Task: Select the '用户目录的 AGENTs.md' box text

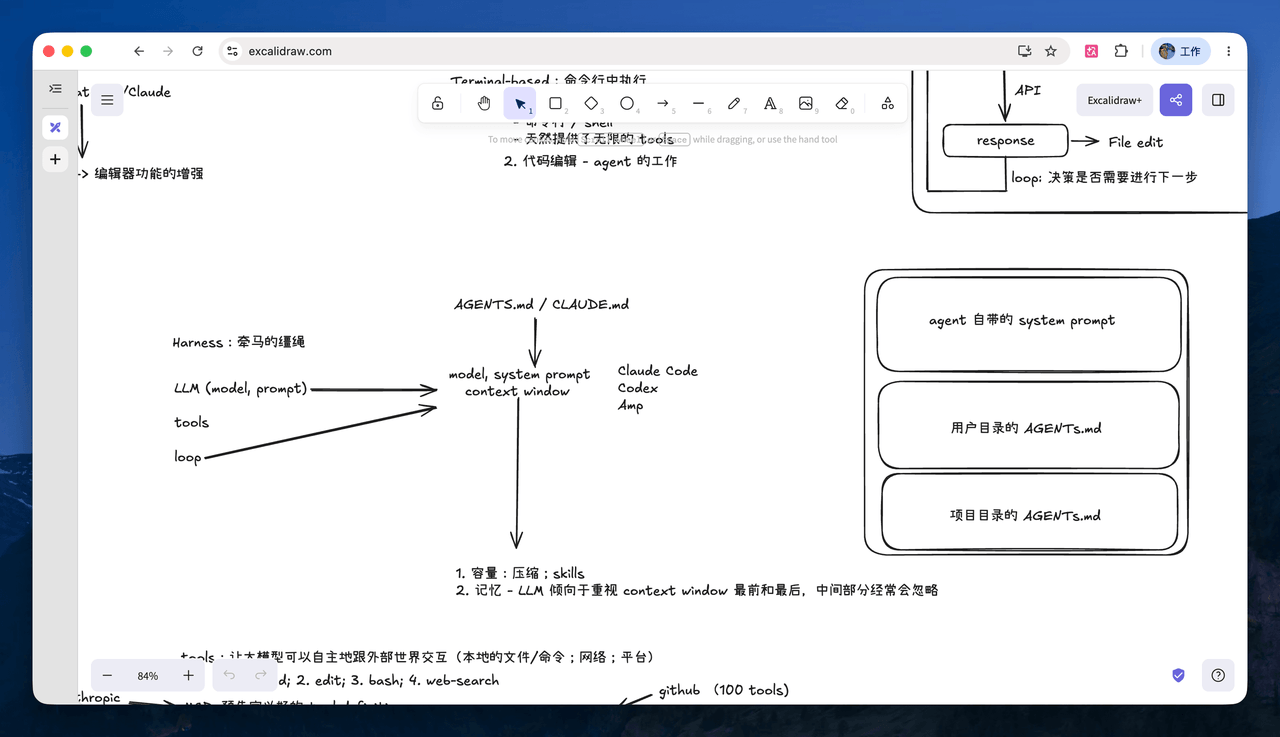Action: pos(1026,428)
